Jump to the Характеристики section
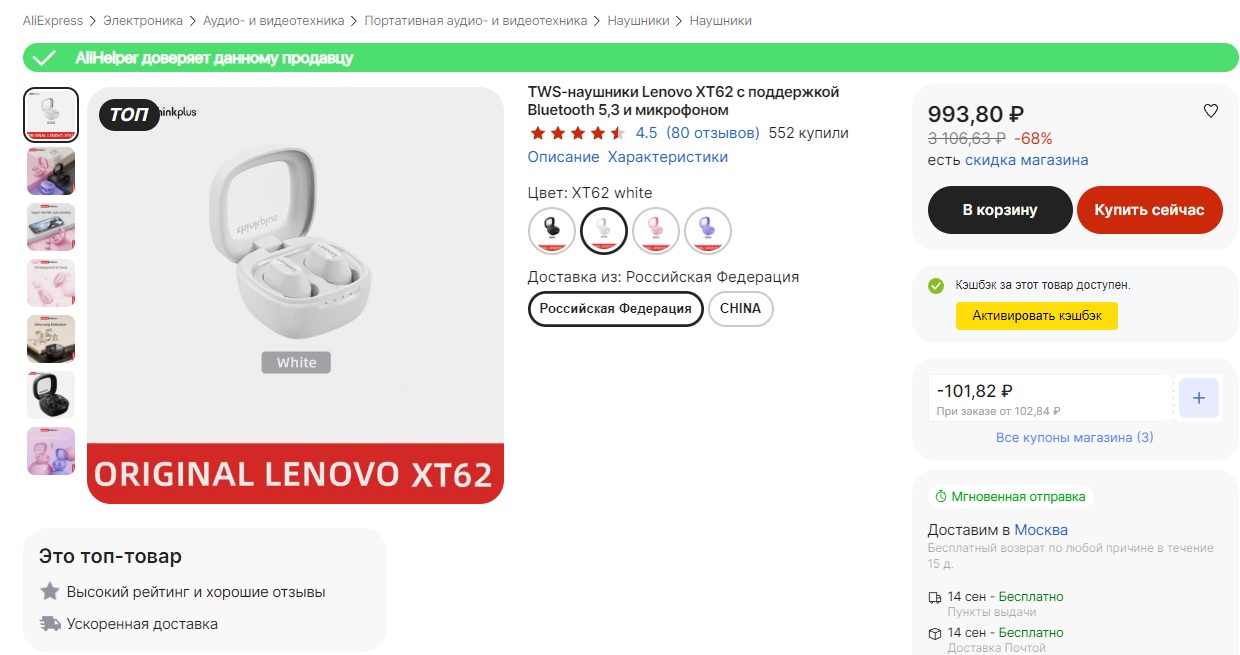The image size is (1240, 655). (x=668, y=157)
